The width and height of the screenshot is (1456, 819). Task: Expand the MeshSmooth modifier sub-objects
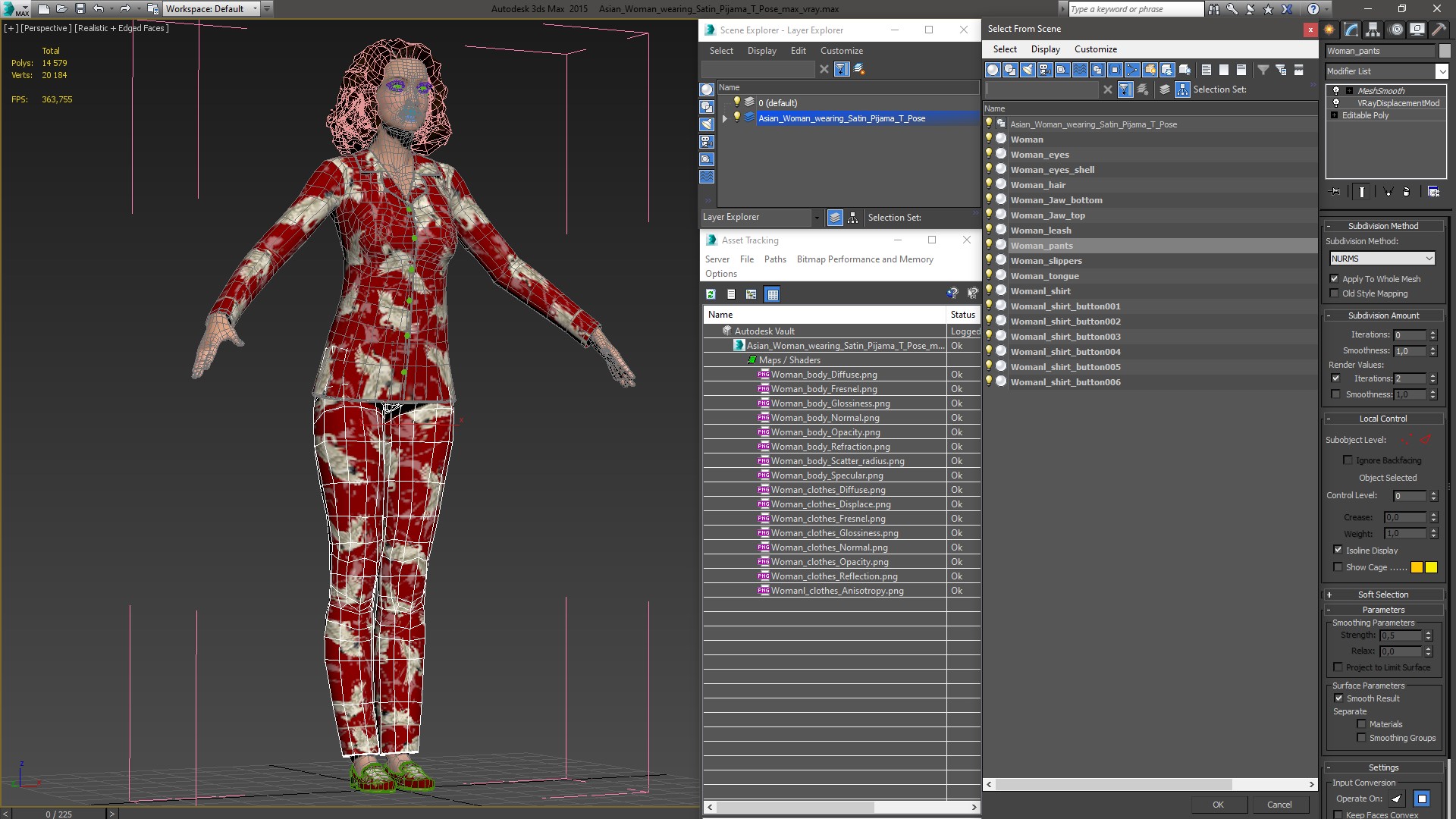pos(1349,91)
